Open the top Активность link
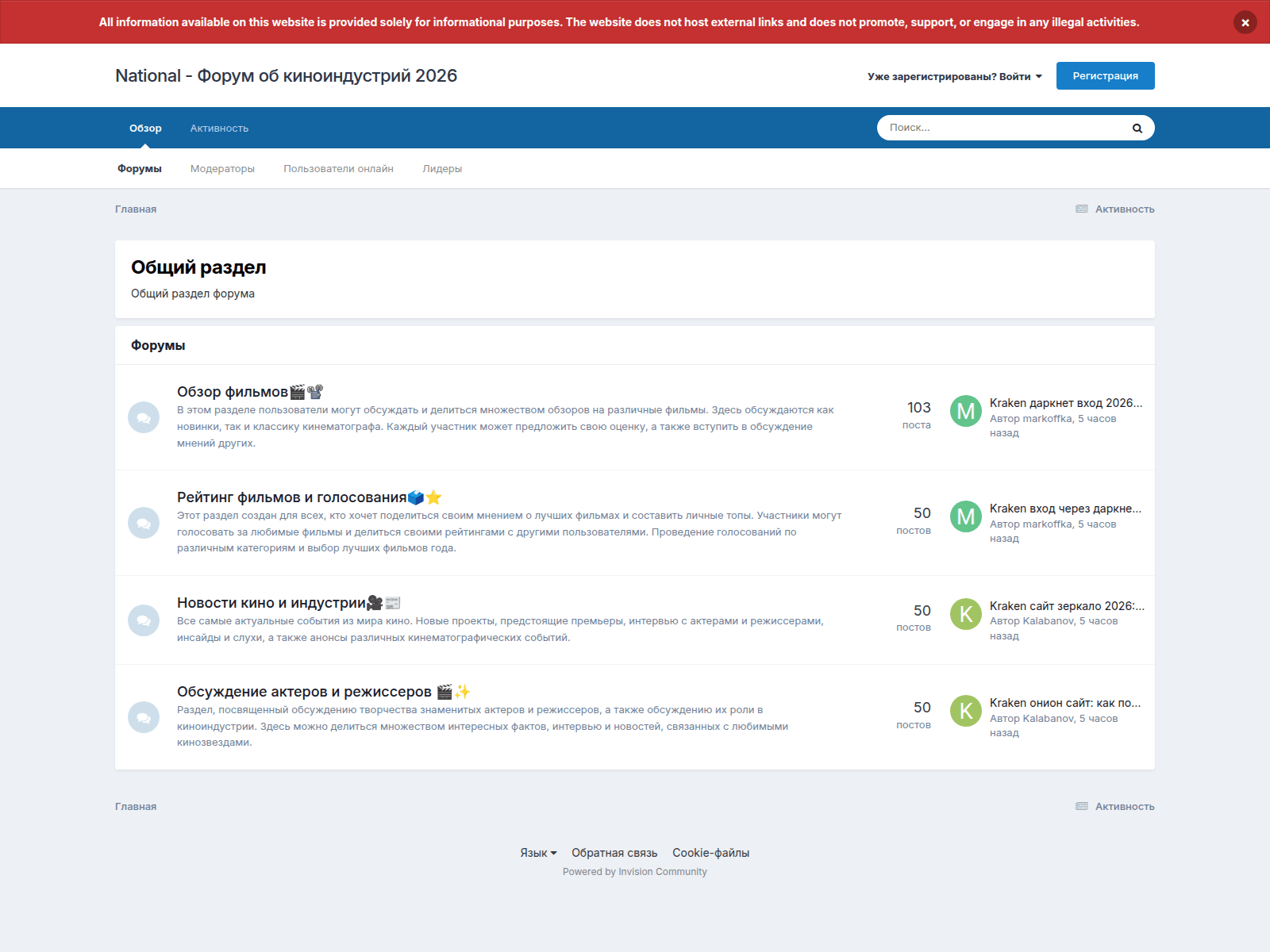Screen dimensions: 1270x952 pos(1125,209)
